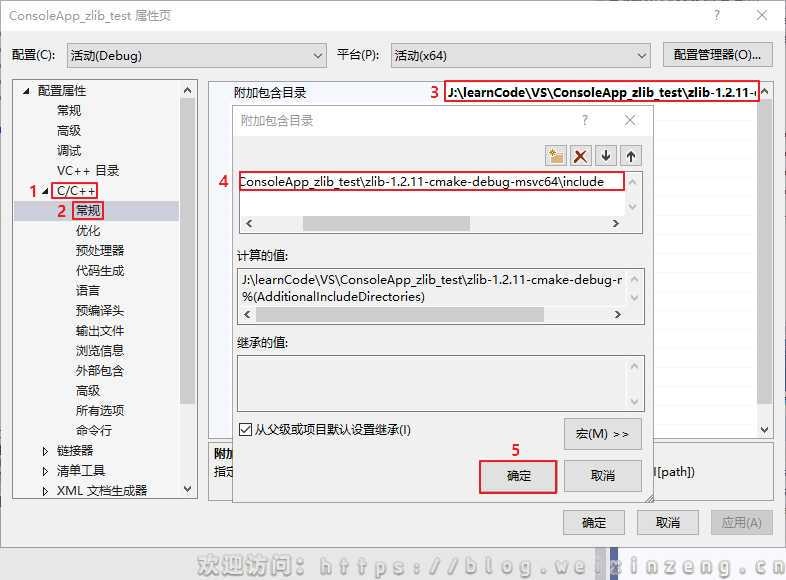The image size is (786, 580).
Task: Move the include line up with arrow
Action: pos(631,156)
